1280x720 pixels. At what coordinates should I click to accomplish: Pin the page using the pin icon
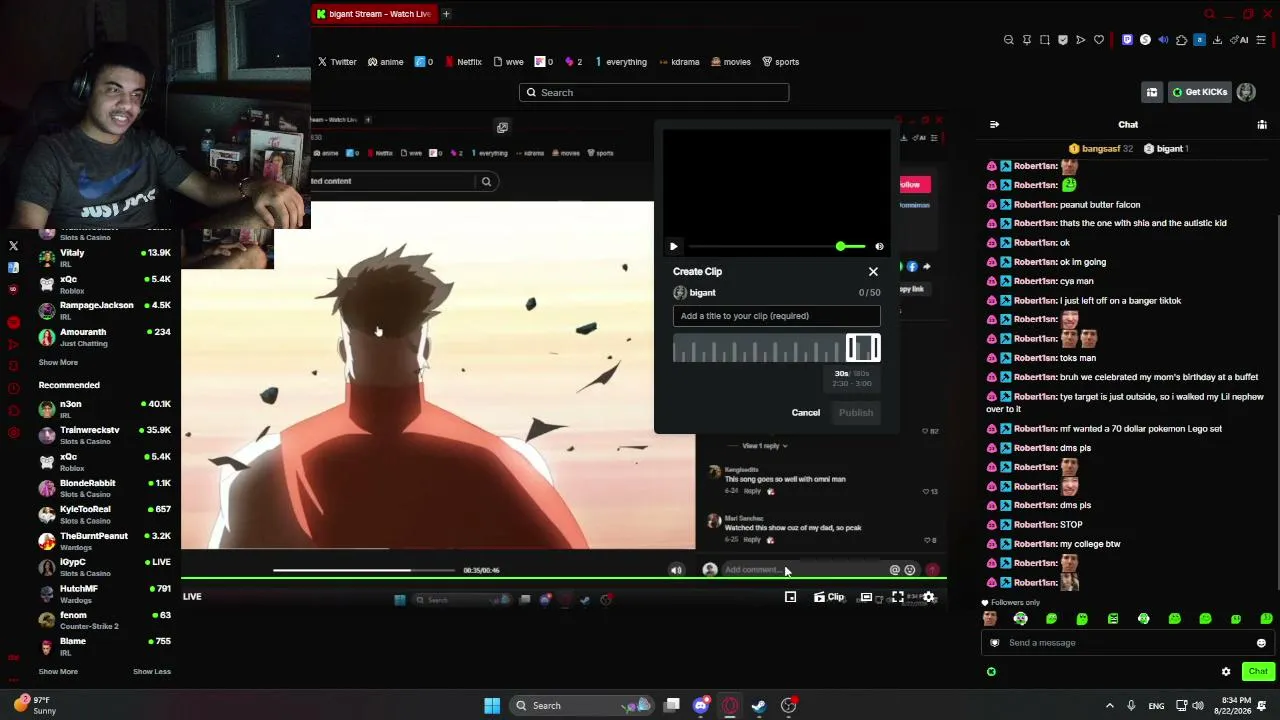pos(1027,40)
